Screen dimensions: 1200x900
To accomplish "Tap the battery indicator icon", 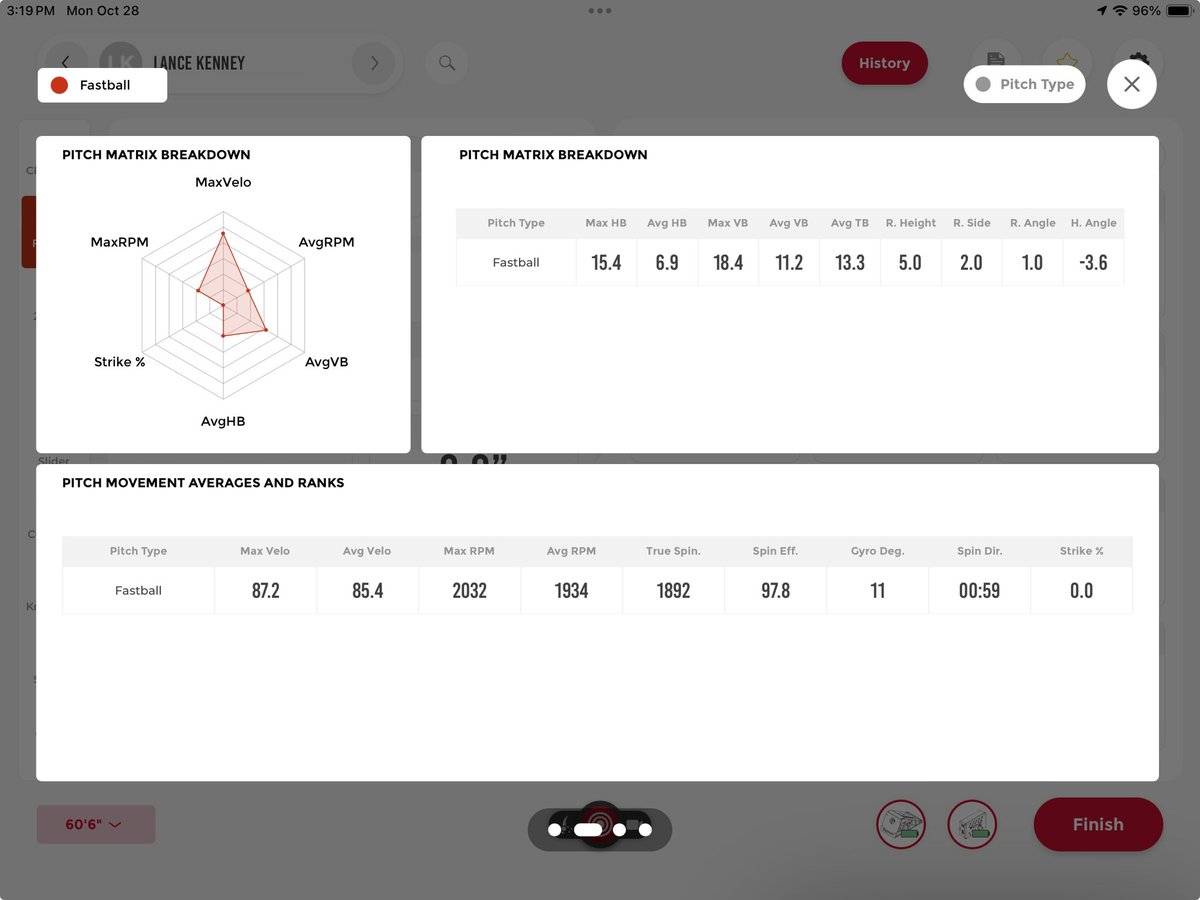I will 1177,10.
